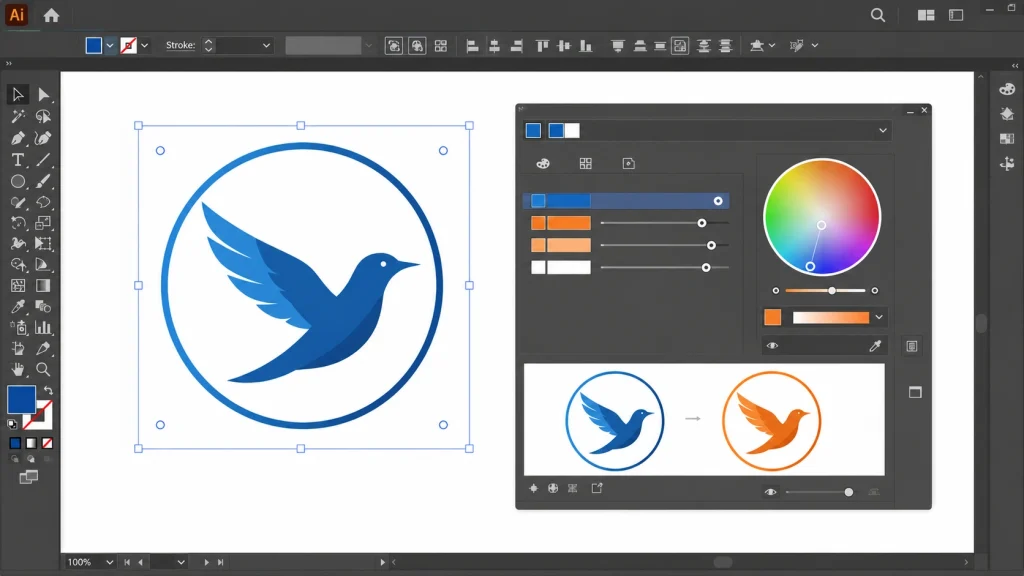Image resolution: width=1024 pixels, height=576 pixels.
Task: Open the arrange documents layout icon
Action: pos(925,15)
